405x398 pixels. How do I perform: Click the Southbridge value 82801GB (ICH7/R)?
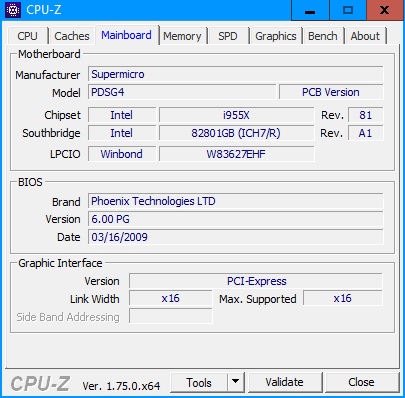pyautogui.click(x=236, y=133)
